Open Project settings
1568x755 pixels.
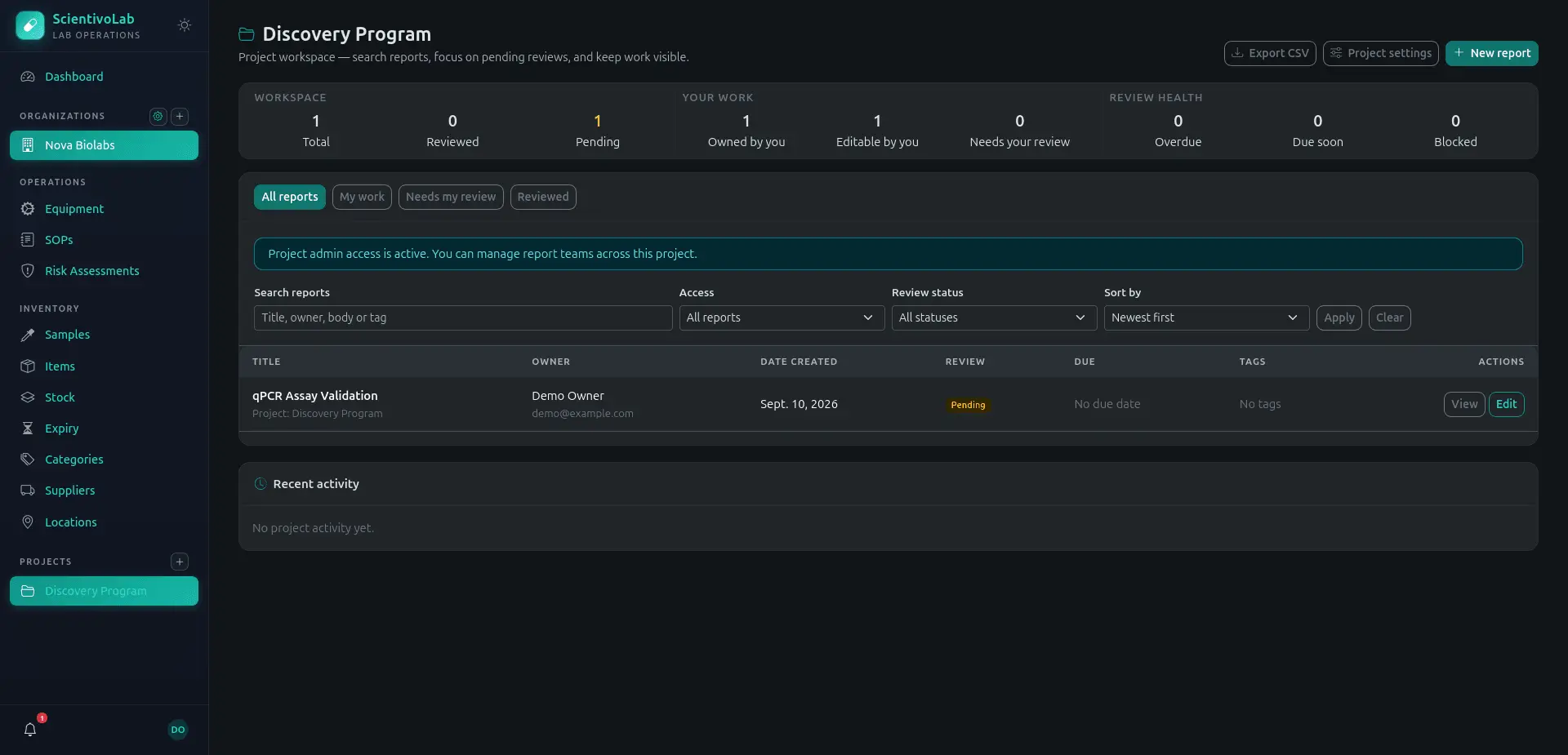[1381, 53]
